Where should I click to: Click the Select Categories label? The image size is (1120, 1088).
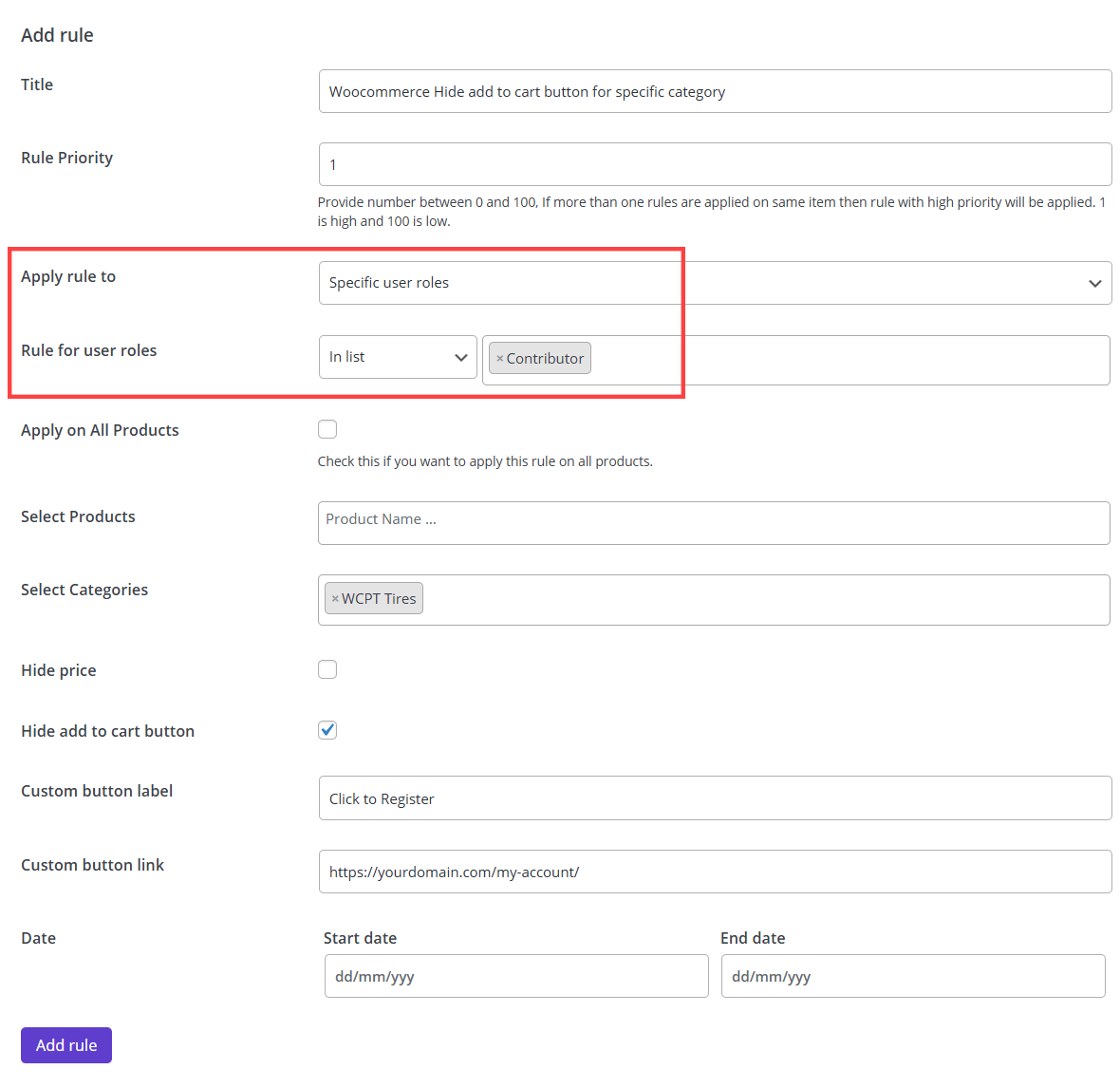pos(84,591)
